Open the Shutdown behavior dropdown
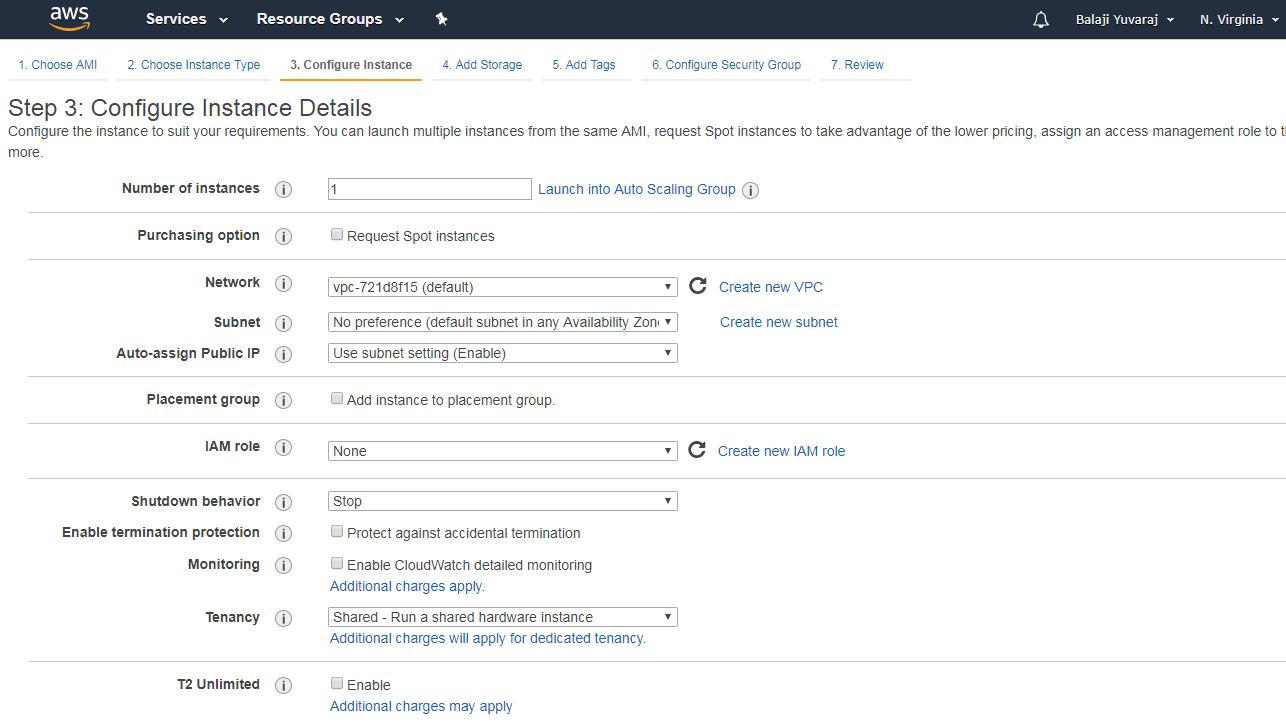The image size is (1286, 724). coord(502,501)
